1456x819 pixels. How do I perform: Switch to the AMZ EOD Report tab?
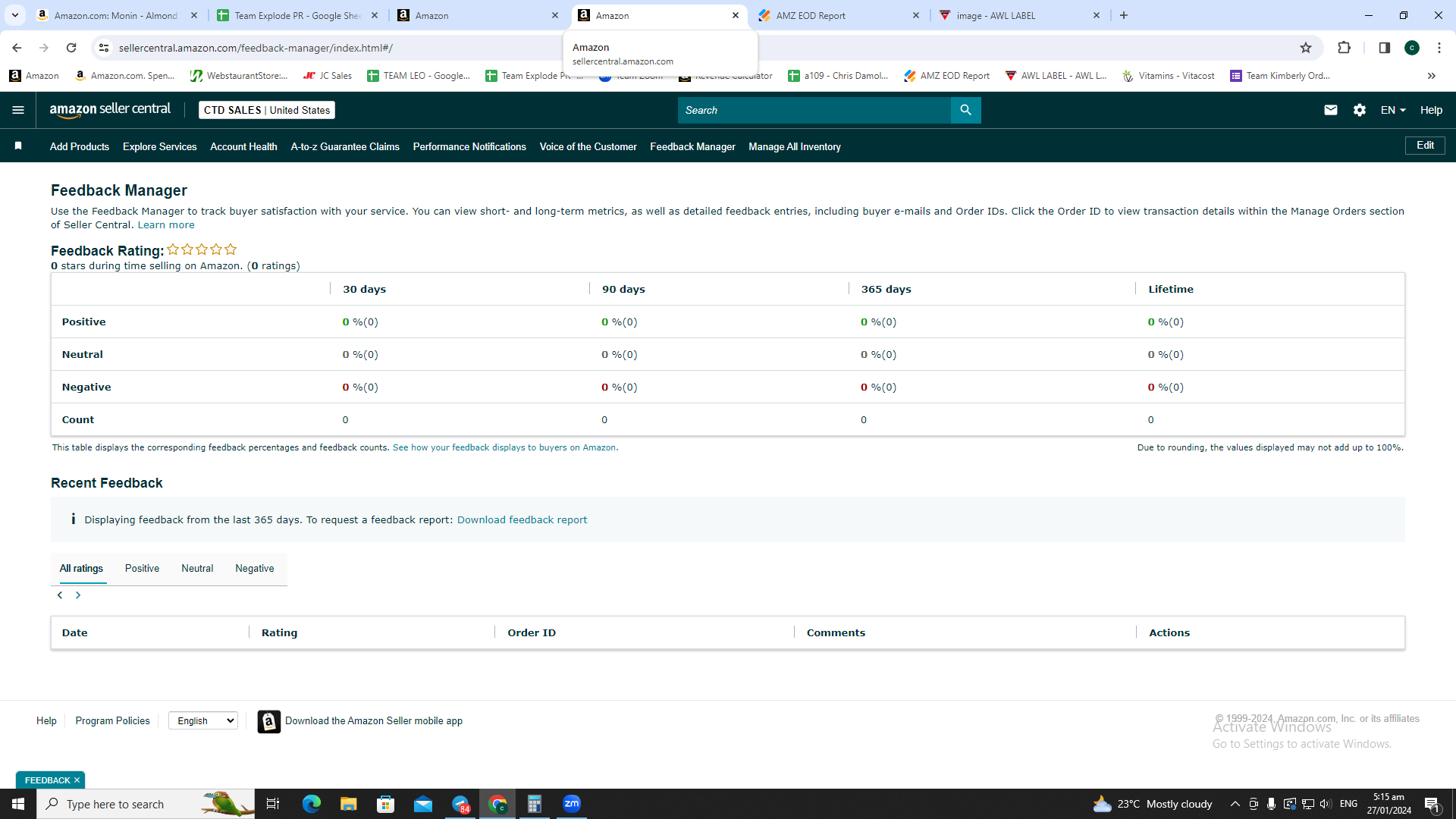coord(839,15)
